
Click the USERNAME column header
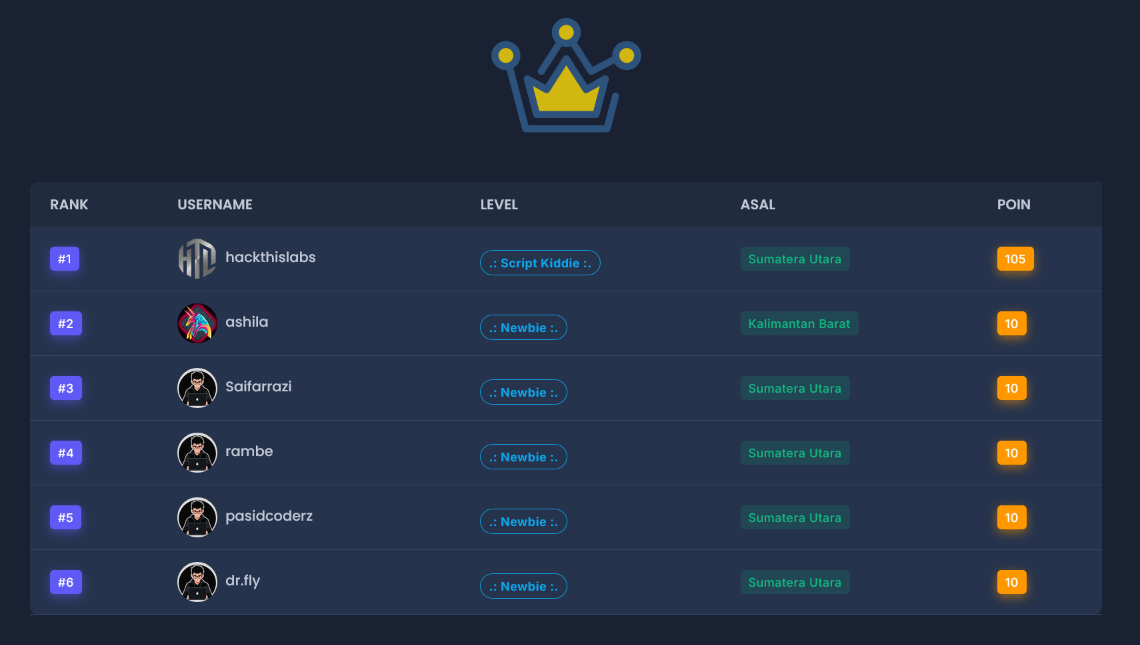[215, 205]
